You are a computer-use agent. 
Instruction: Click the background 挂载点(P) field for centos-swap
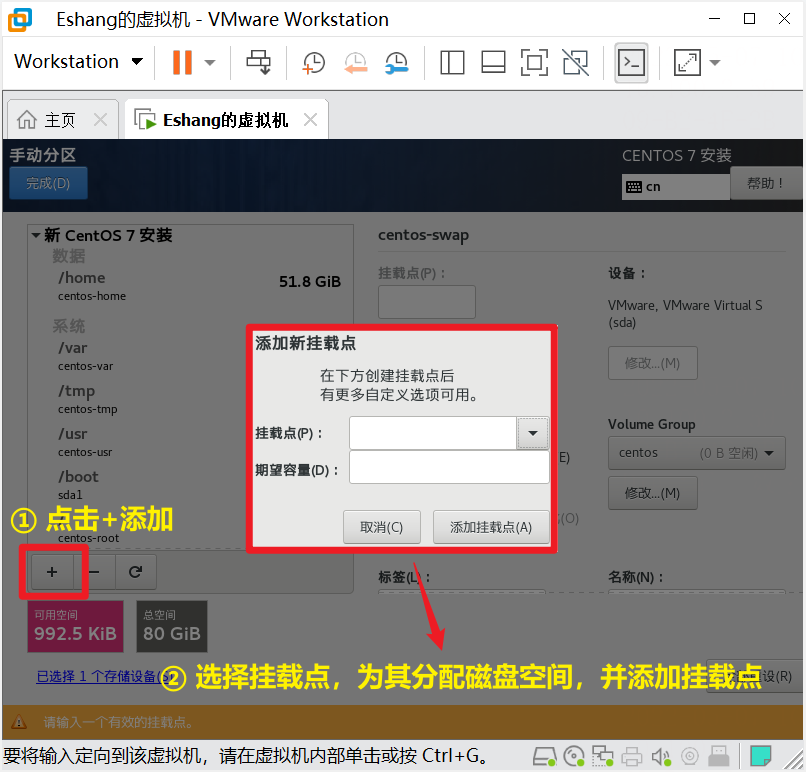427,302
